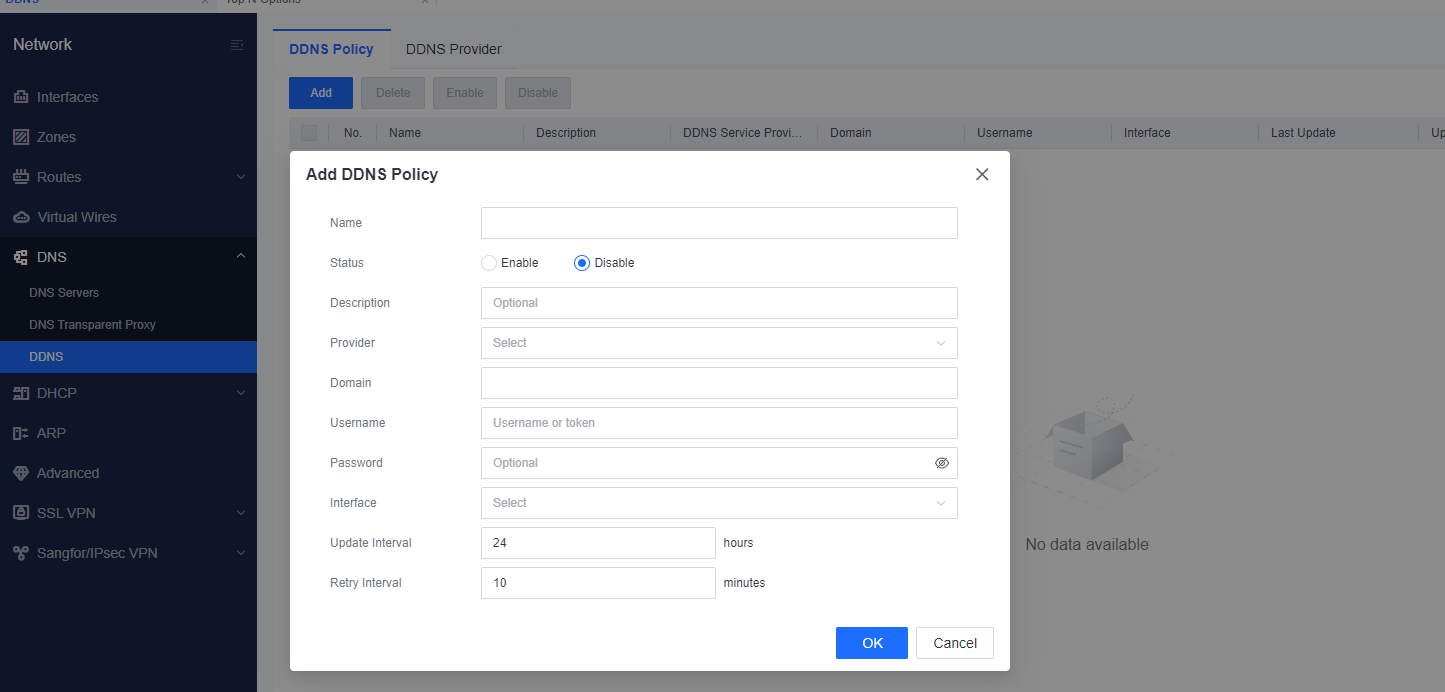This screenshot has height=692, width=1445.
Task: Click the Cancel button
Action: (x=954, y=643)
